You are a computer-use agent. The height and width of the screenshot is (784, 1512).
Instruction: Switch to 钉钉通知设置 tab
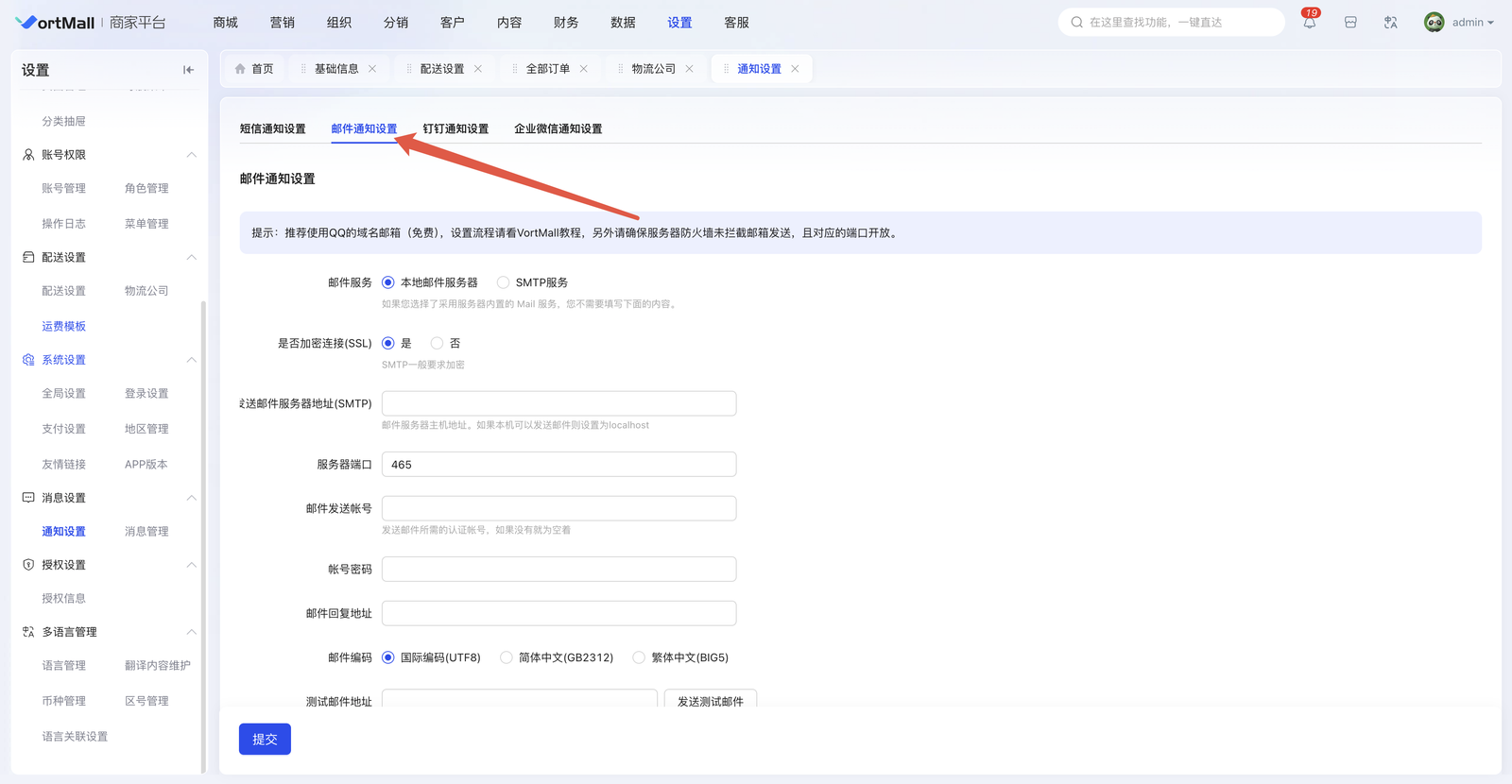pyautogui.click(x=455, y=128)
